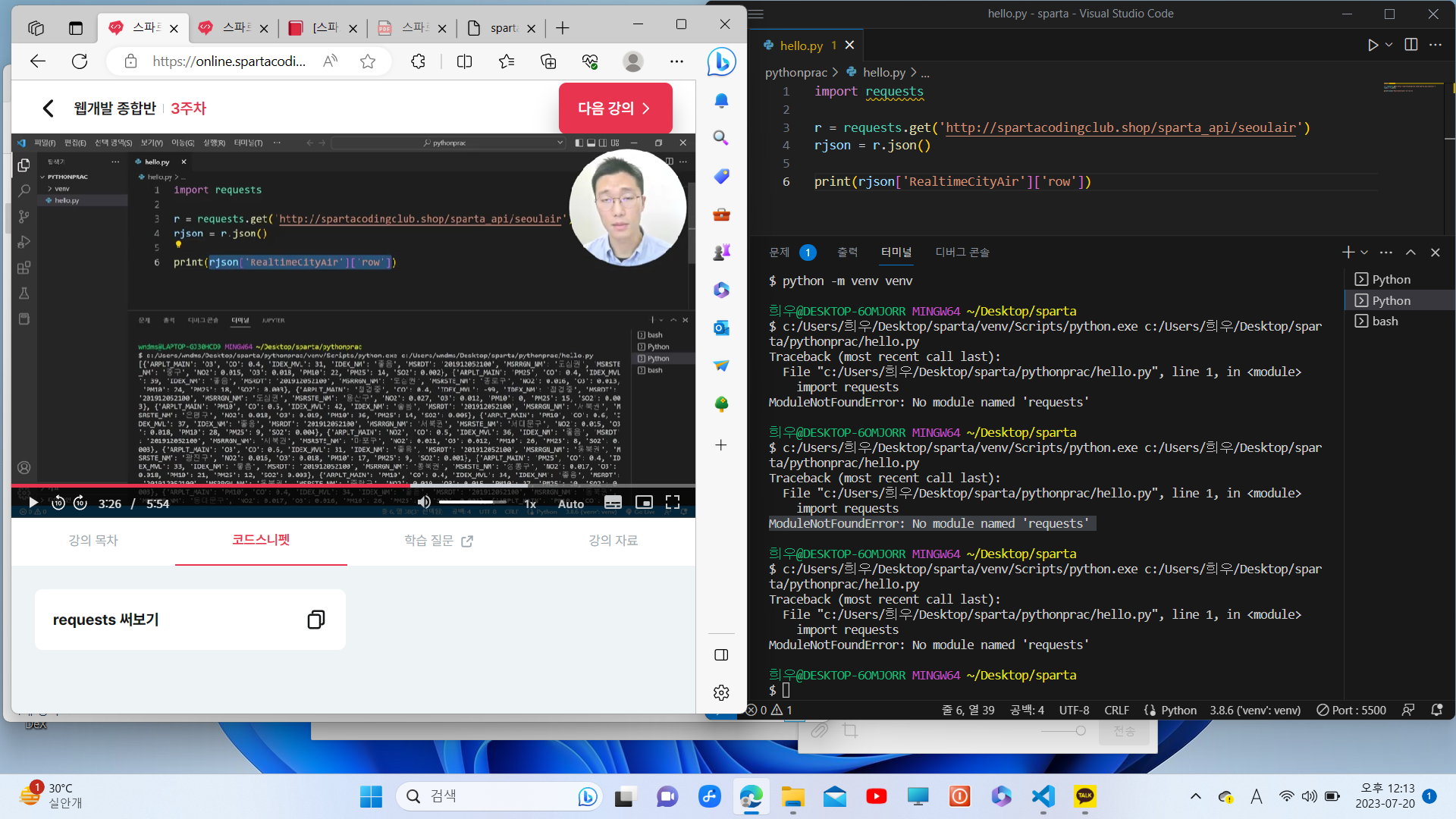The height and width of the screenshot is (819, 1456).
Task: Change CRLF line ending setting
Action: 1116,711
